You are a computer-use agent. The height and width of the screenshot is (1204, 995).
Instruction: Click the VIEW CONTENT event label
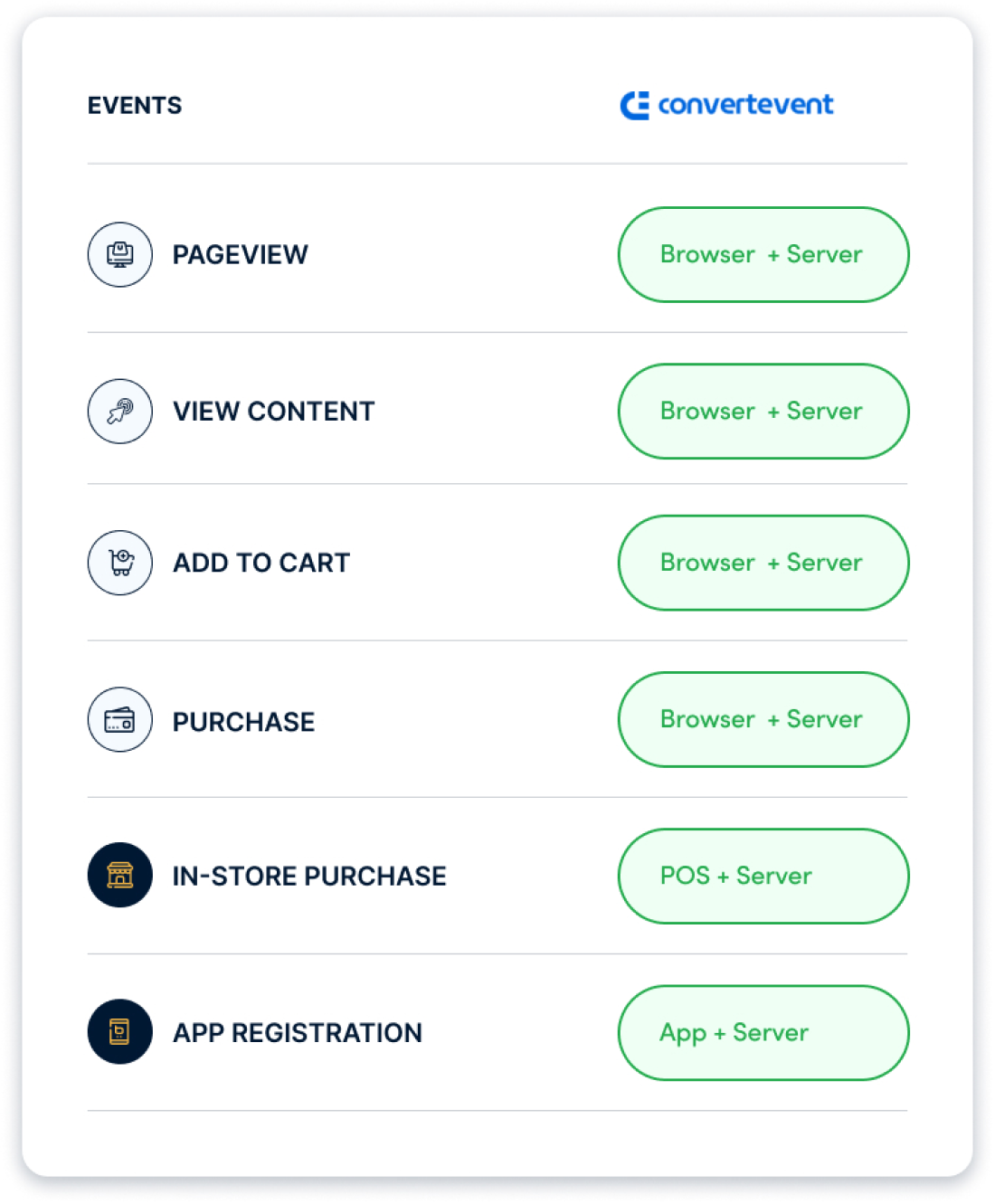(273, 412)
